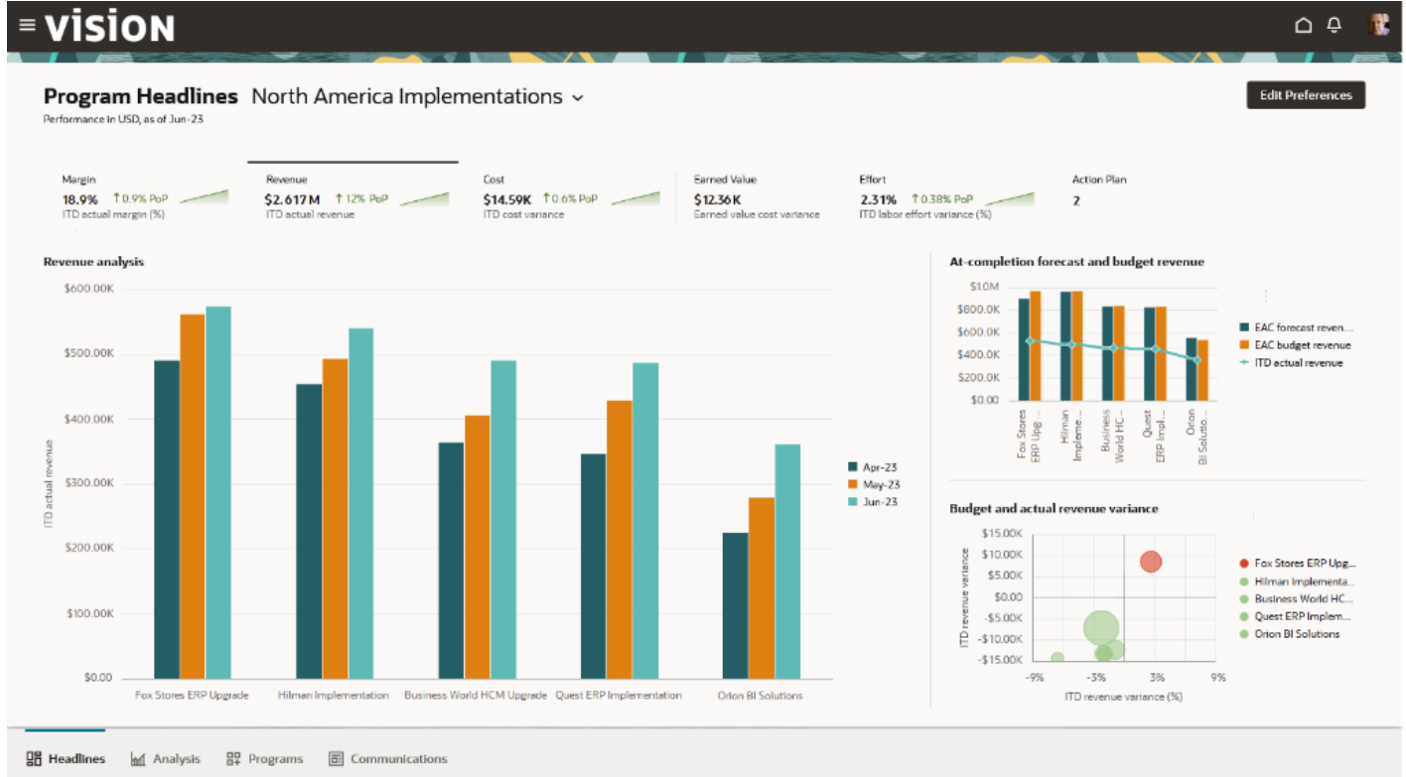Toggle EAC forecast revenue legend entry
Image resolution: width=1406 pixels, height=777 pixels.
1296,327
